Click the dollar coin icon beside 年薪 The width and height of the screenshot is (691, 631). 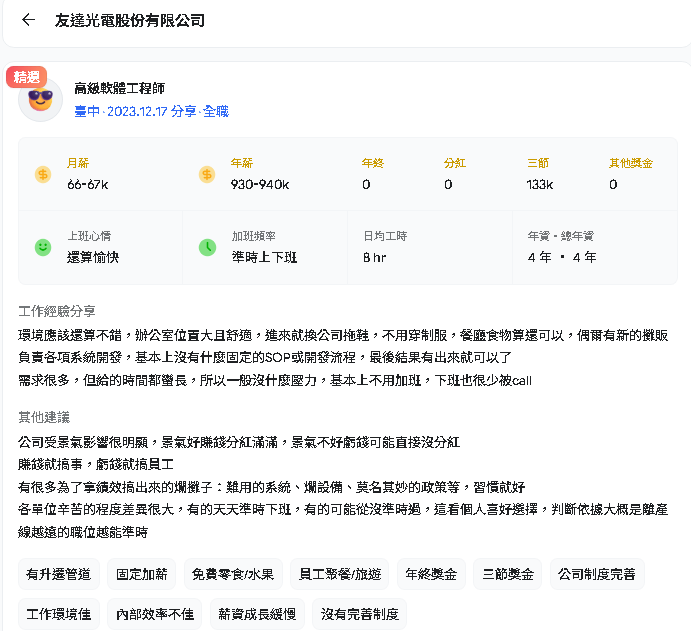[207, 174]
